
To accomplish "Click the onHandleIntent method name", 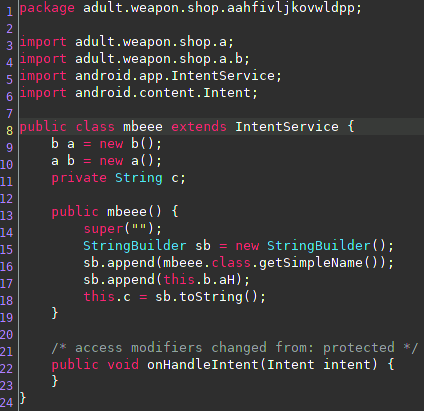I will (x=203, y=364).
